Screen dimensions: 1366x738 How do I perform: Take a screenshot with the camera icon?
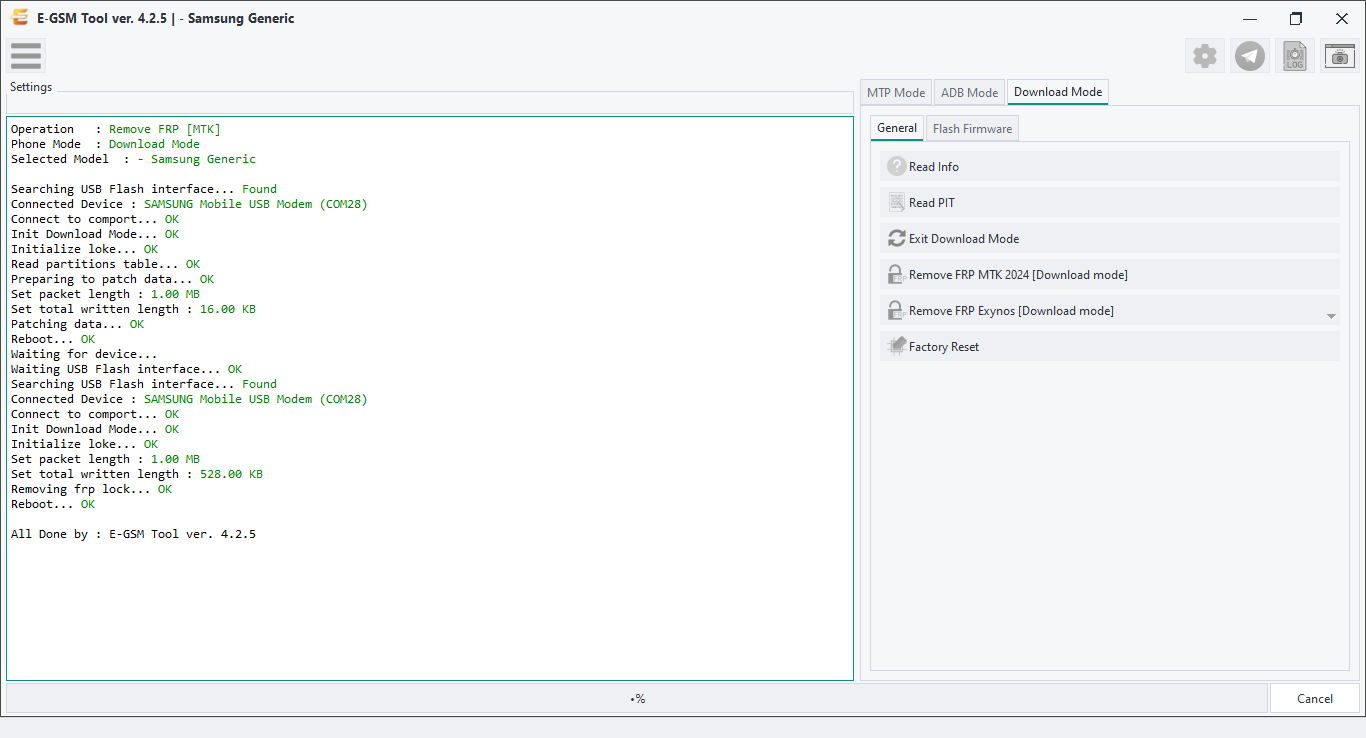pyautogui.click(x=1340, y=56)
